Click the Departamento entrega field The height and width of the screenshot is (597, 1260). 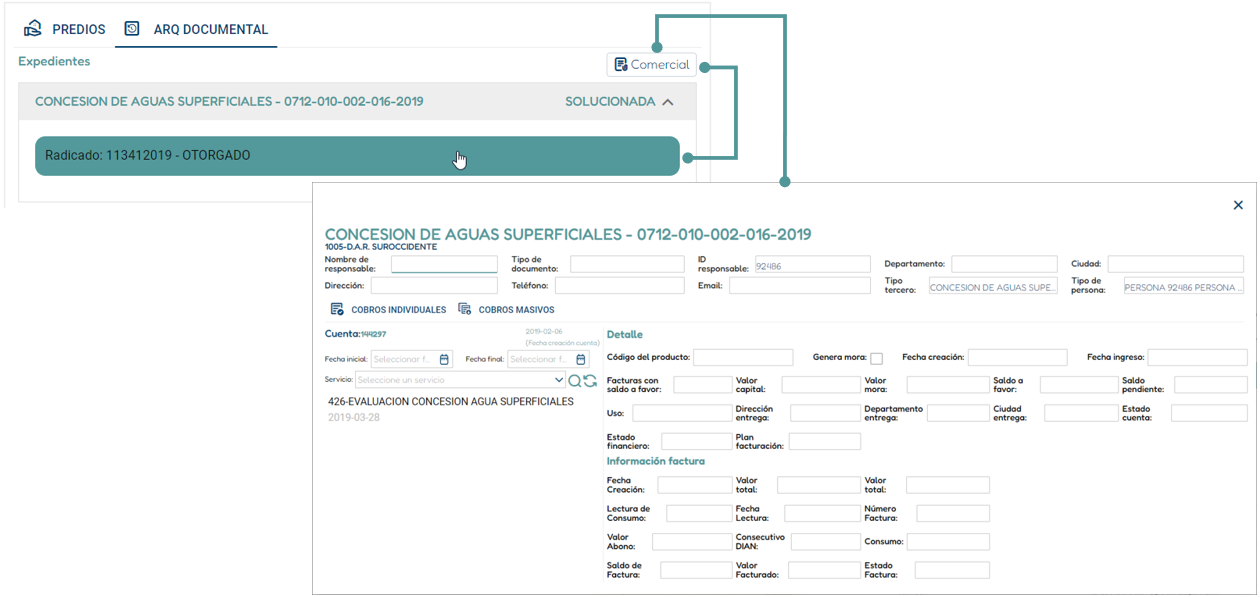pyautogui.click(x=958, y=413)
